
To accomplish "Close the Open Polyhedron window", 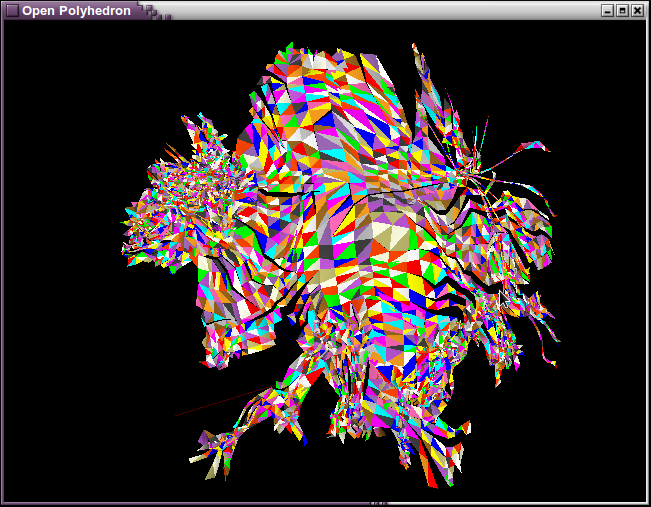I will tap(637, 10).
